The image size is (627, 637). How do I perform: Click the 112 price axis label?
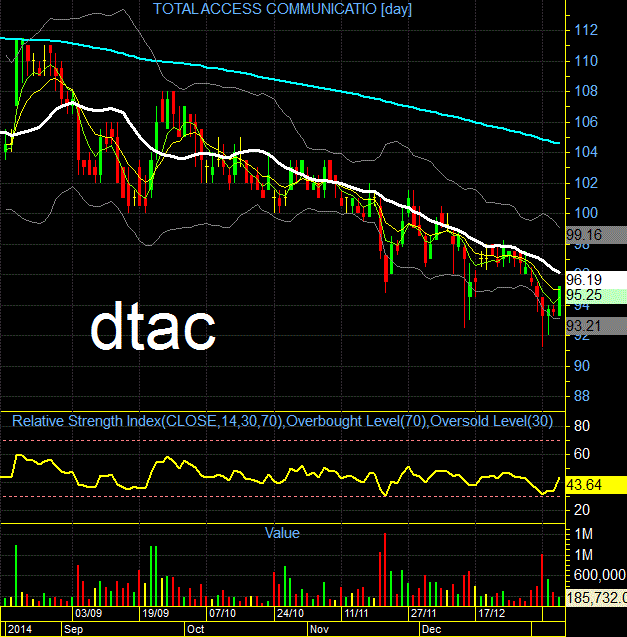pos(586,30)
